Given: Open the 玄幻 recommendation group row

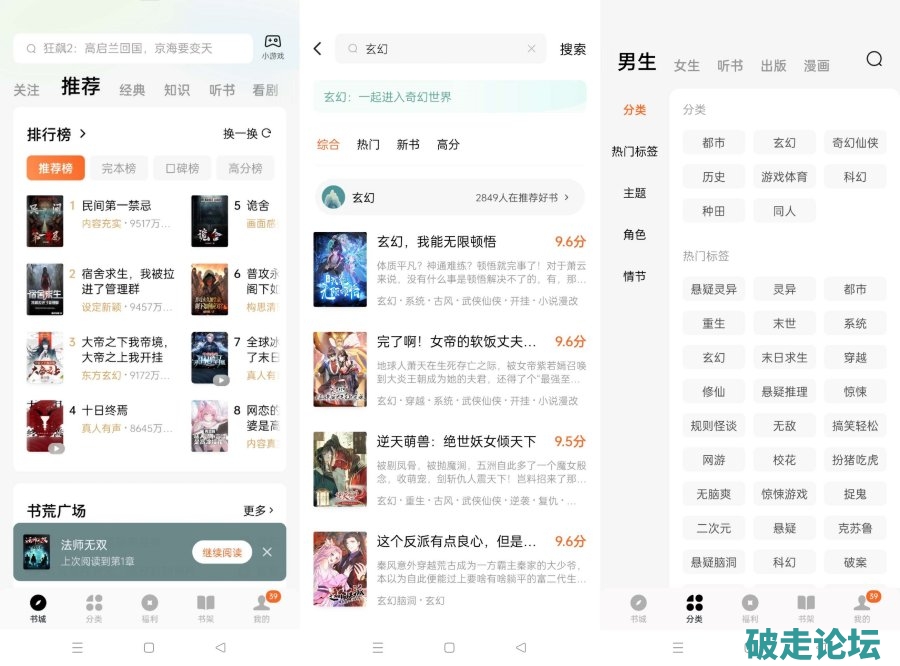Looking at the screenshot, I should (x=450, y=198).
